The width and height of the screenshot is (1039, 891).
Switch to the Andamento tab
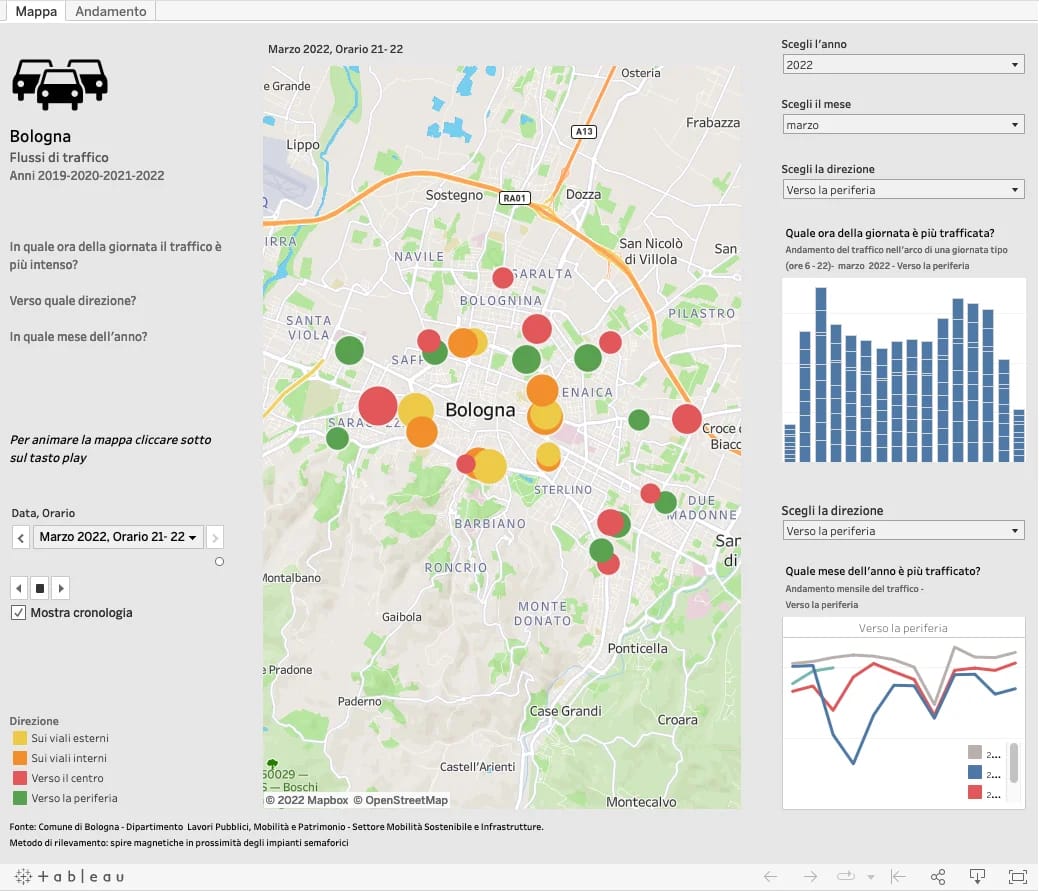[x=111, y=11]
